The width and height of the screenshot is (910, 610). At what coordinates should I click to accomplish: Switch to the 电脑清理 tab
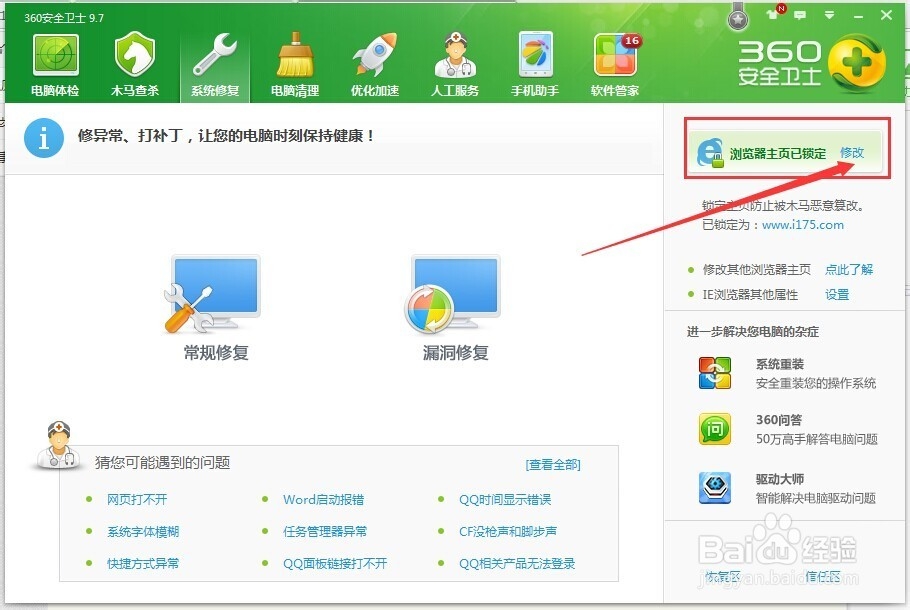click(x=295, y=60)
